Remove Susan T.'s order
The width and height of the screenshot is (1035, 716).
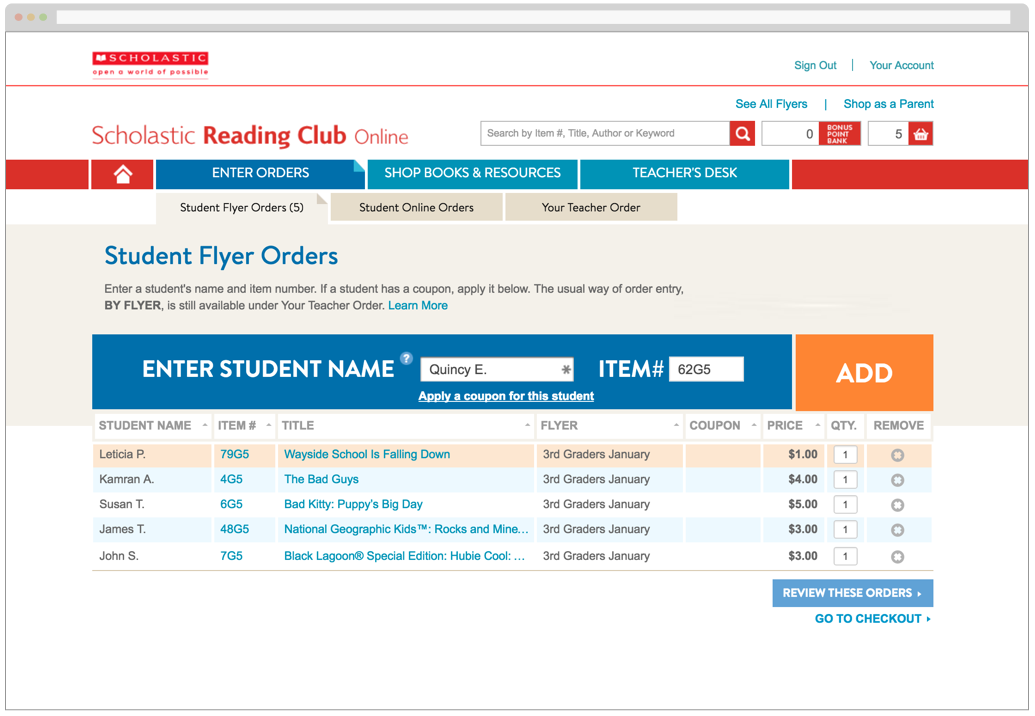click(897, 505)
